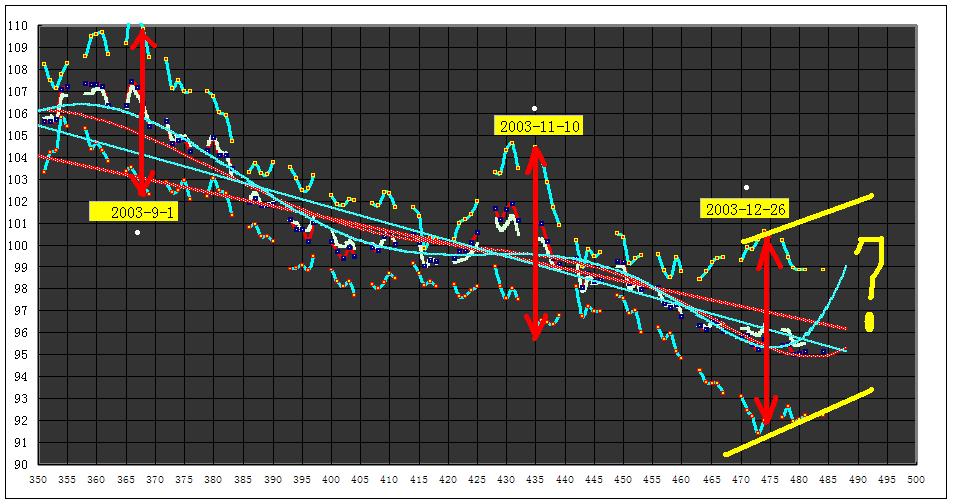Click x-axis label 480

[799, 480]
